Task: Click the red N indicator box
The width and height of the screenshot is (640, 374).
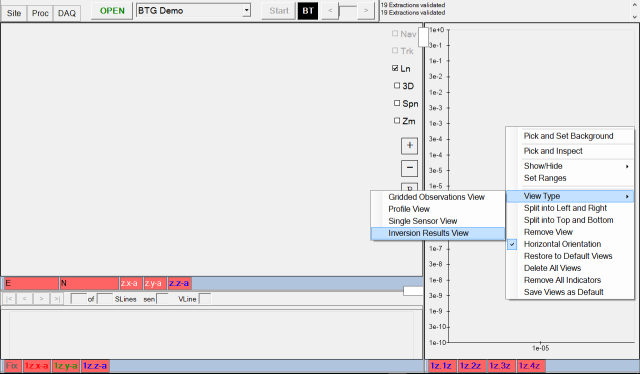Action: 89,283
